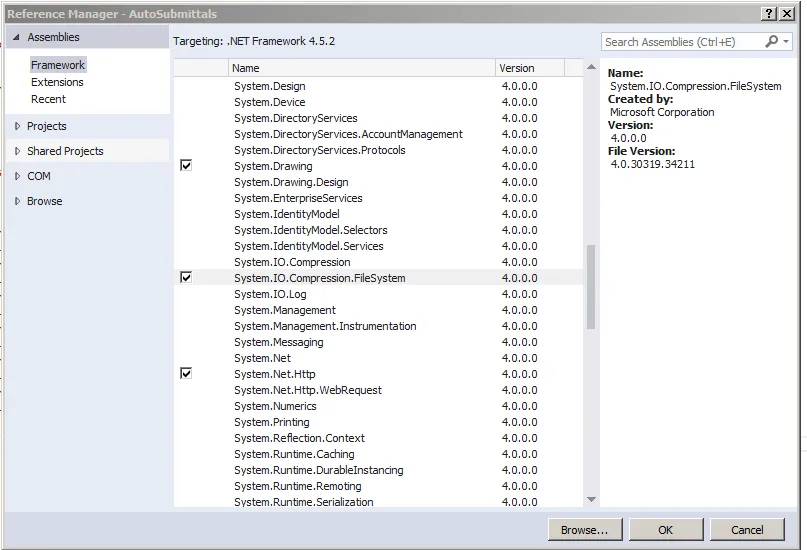Select the System.DirectoryServices.Protocols row

[x=378, y=150]
